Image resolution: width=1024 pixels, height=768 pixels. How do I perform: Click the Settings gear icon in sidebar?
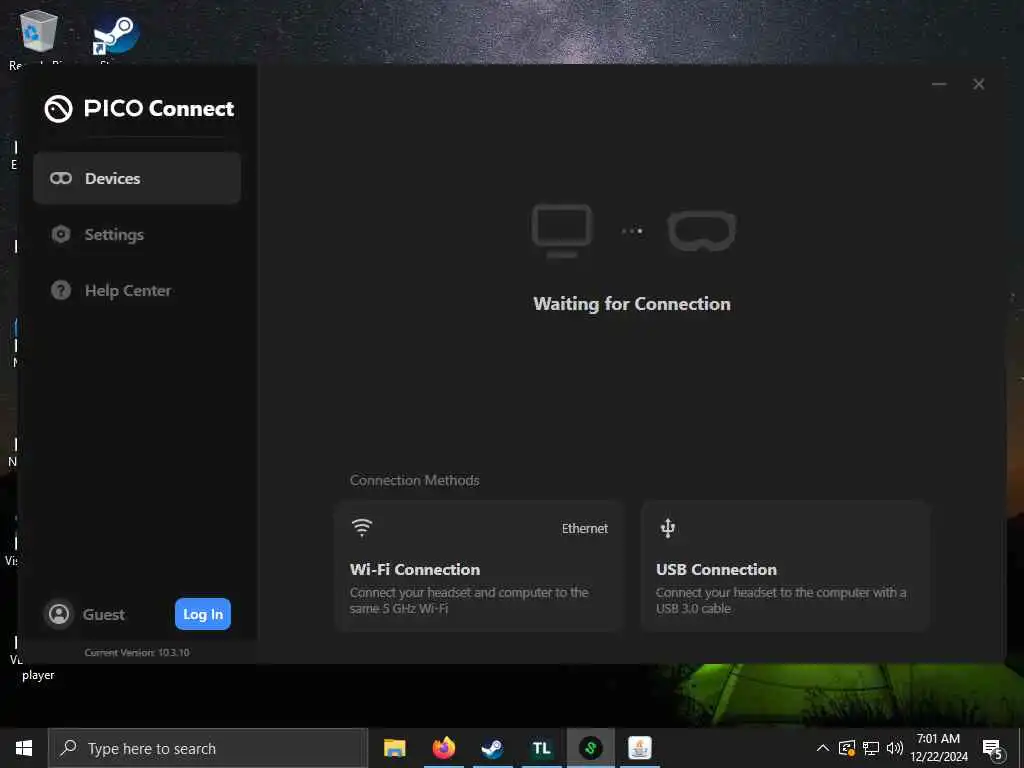61,234
